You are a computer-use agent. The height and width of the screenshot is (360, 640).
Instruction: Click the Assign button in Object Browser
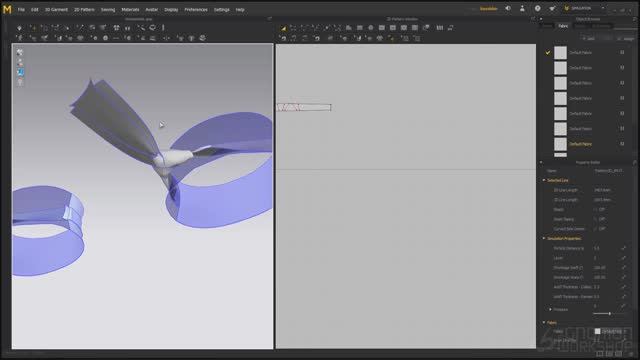point(627,38)
